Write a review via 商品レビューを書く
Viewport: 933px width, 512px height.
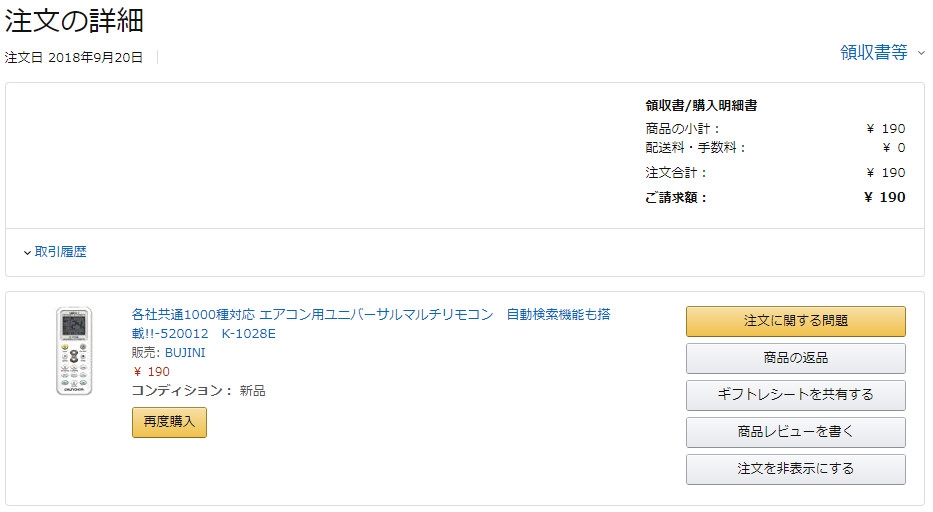795,432
